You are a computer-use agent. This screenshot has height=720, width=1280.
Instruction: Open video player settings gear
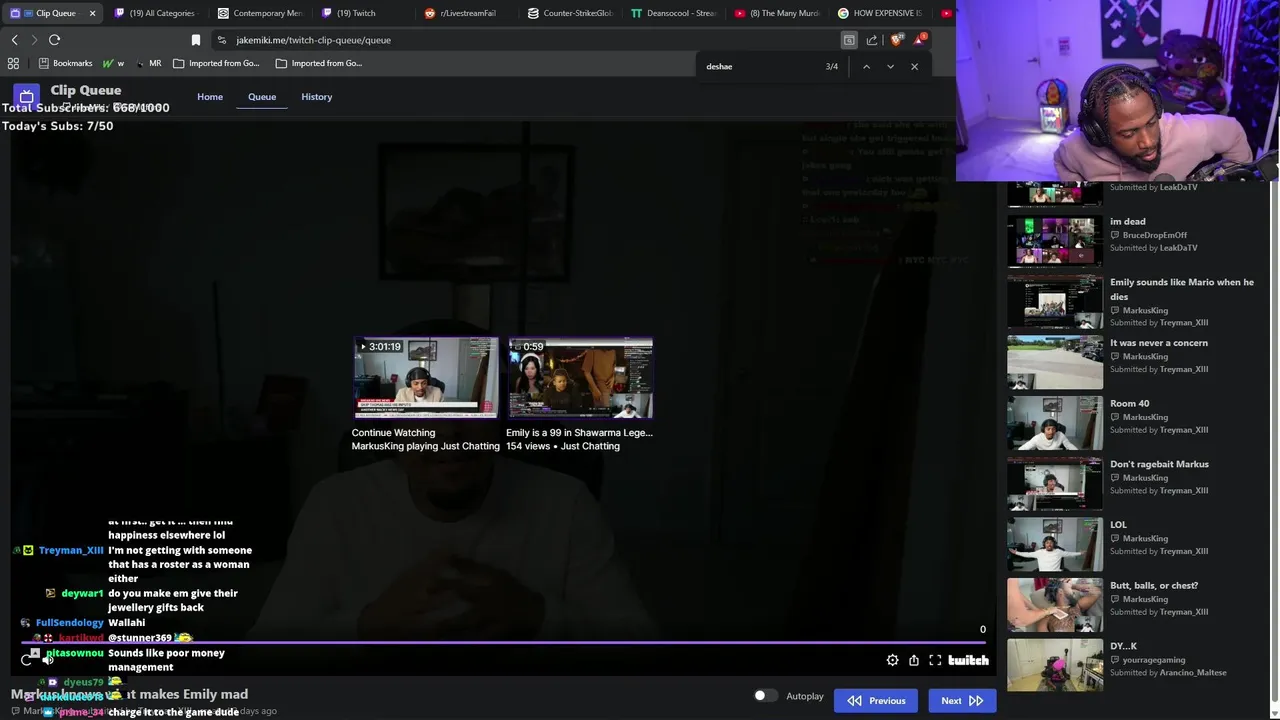[892, 660]
